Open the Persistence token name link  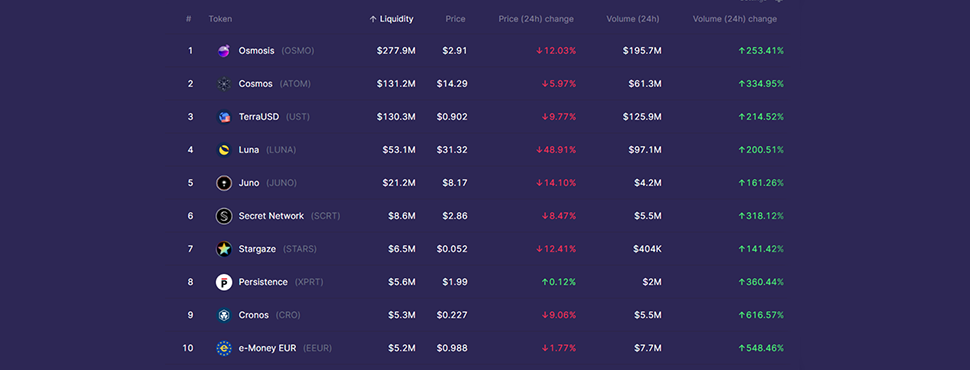click(264, 282)
